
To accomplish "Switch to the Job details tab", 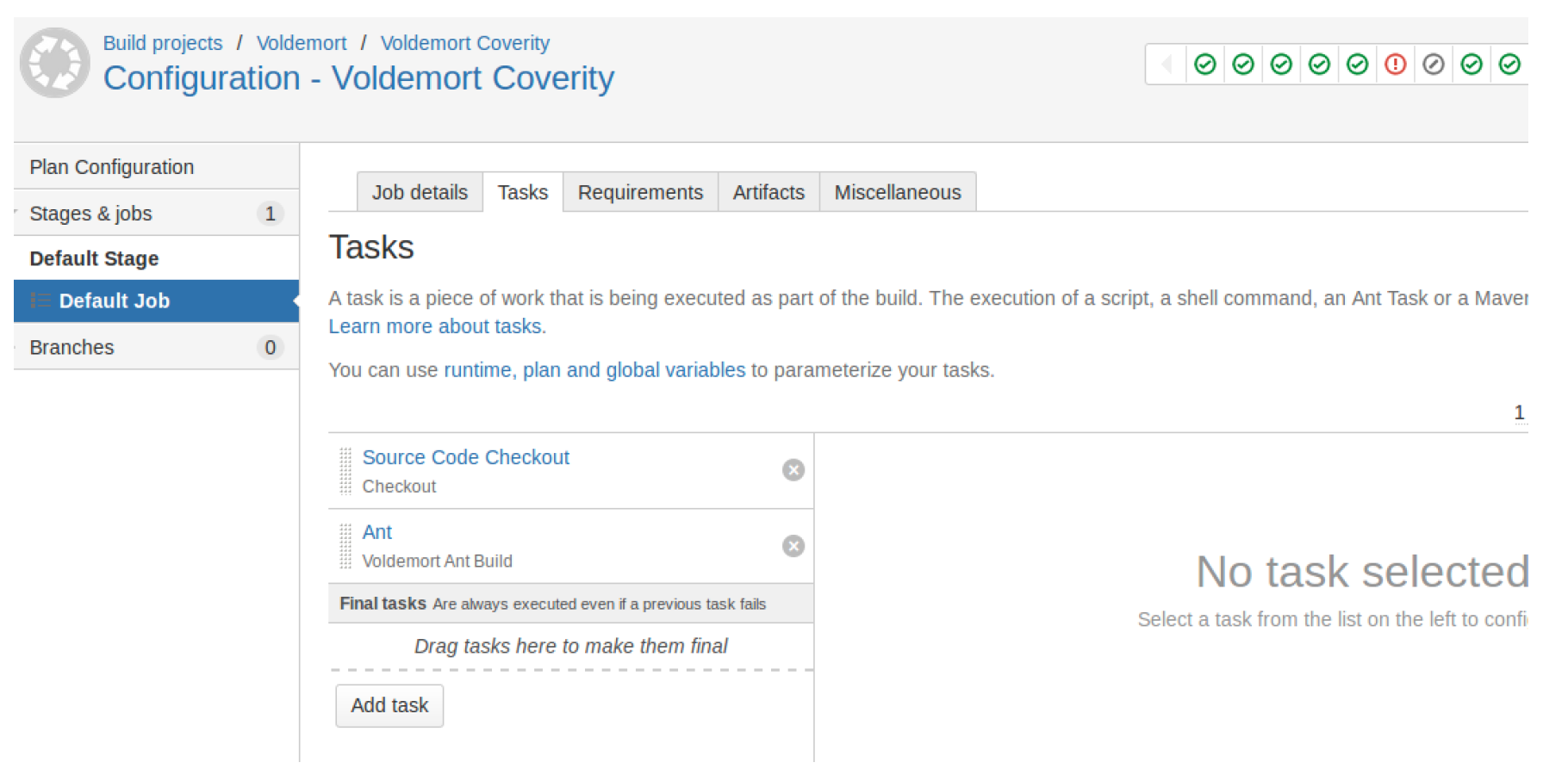I will pyautogui.click(x=420, y=192).
